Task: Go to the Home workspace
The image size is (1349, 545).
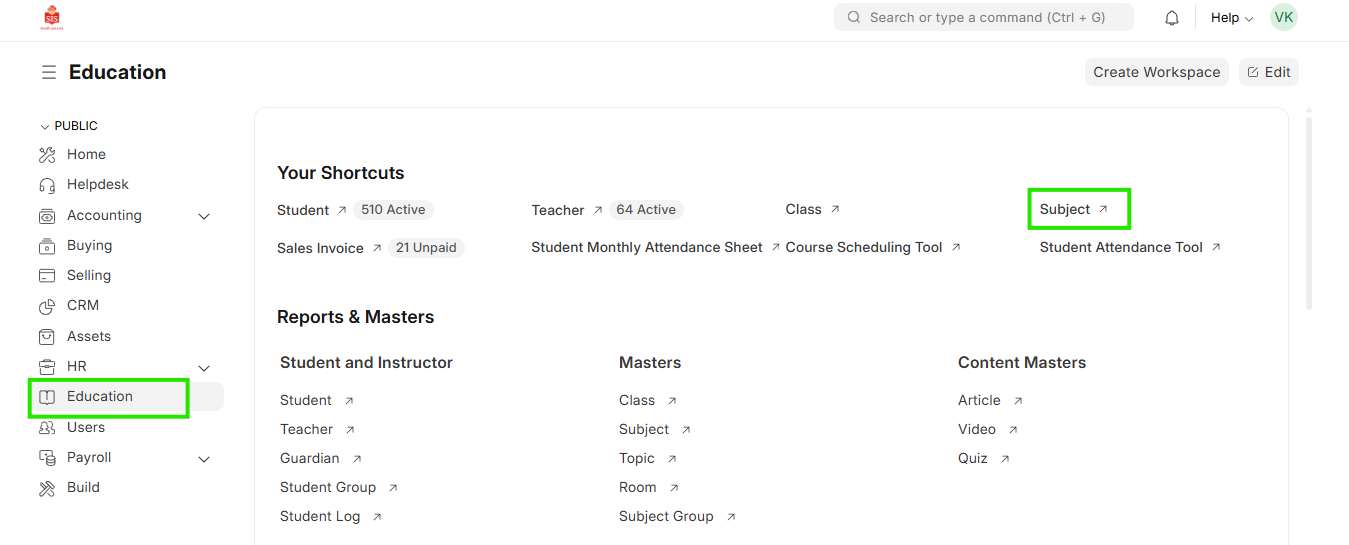Action: pos(86,154)
